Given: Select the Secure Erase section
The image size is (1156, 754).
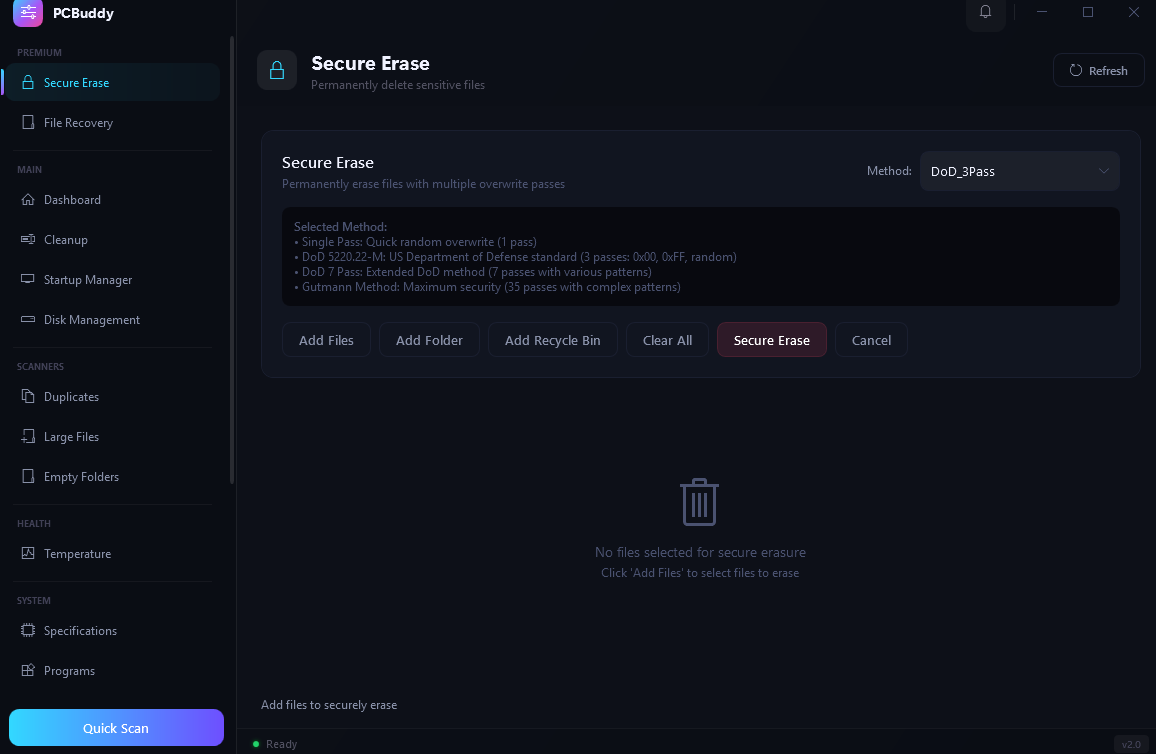Looking at the screenshot, I should (x=76, y=82).
